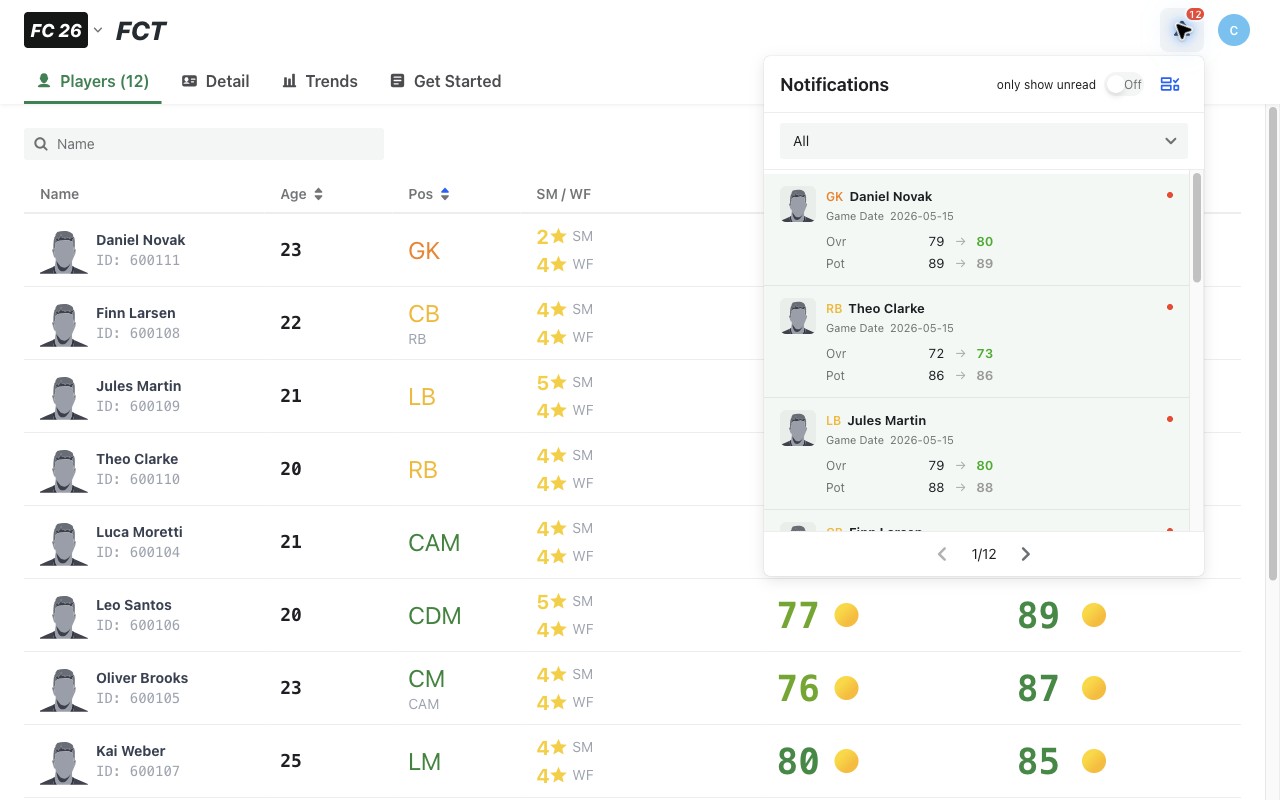Click Leo Santos's player avatar
1280x800 pixels.
click(x=64, y=616)
